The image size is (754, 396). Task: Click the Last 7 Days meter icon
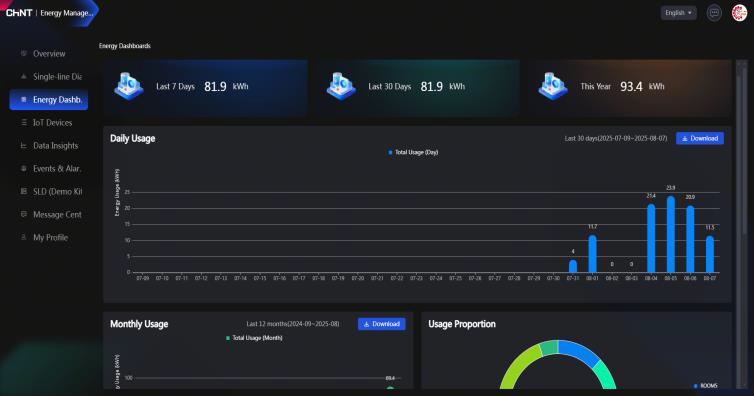[x=129, y=87]
